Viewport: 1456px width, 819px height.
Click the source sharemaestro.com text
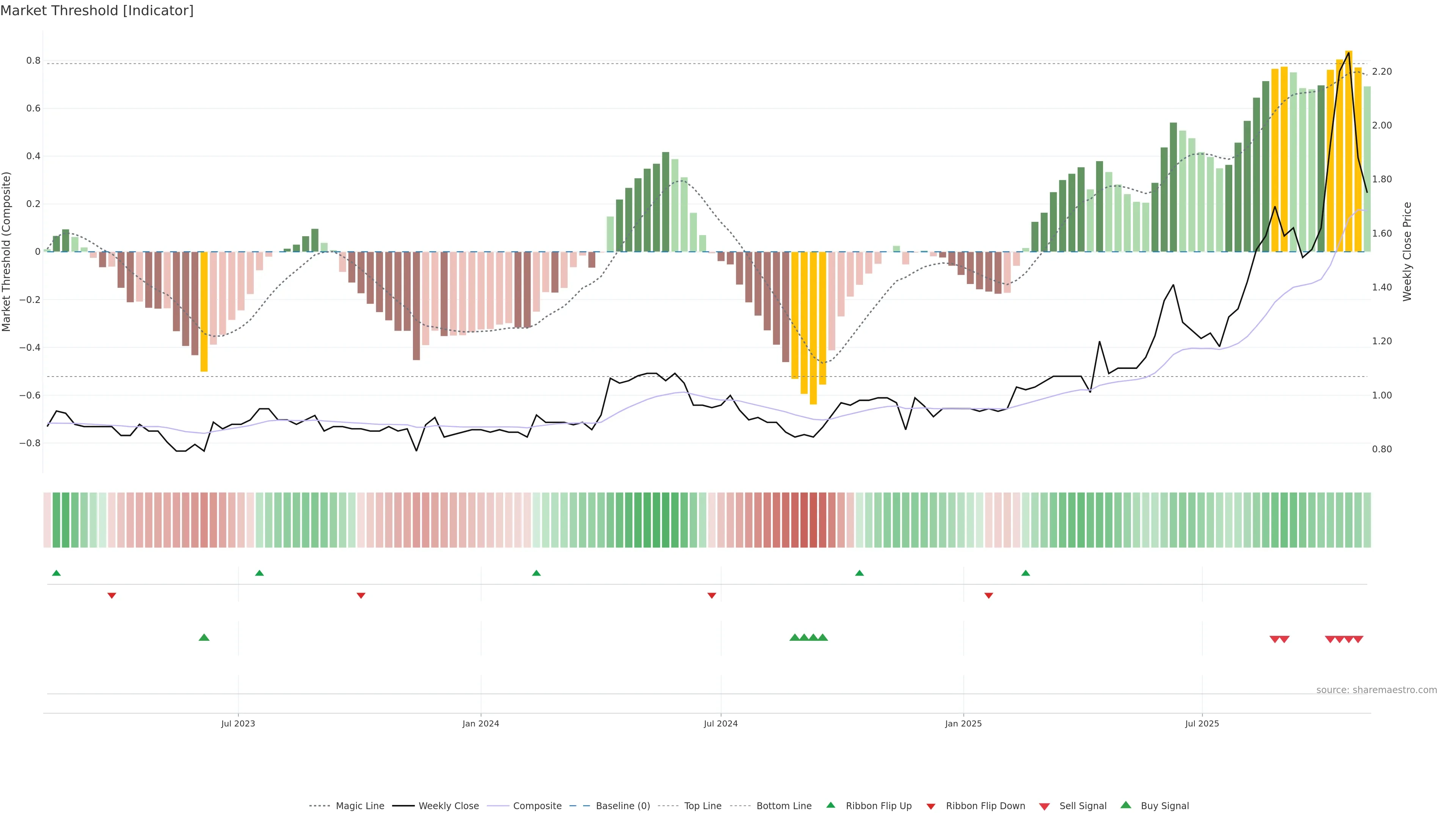tap(1376, 690)
